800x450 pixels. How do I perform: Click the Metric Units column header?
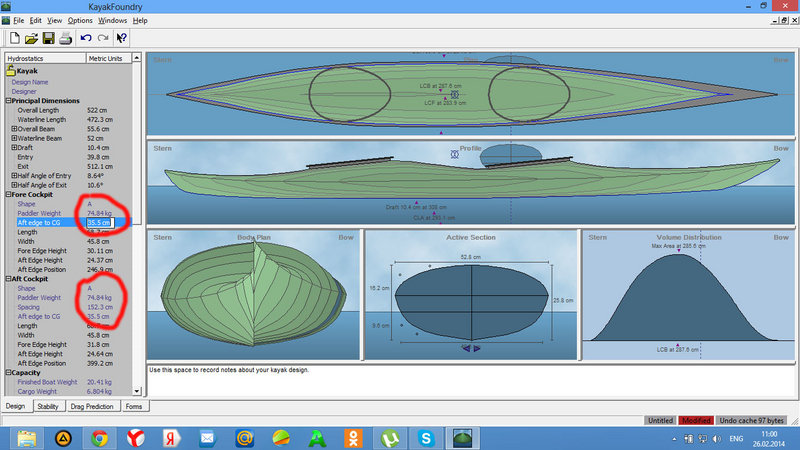(x=109, y=58)
